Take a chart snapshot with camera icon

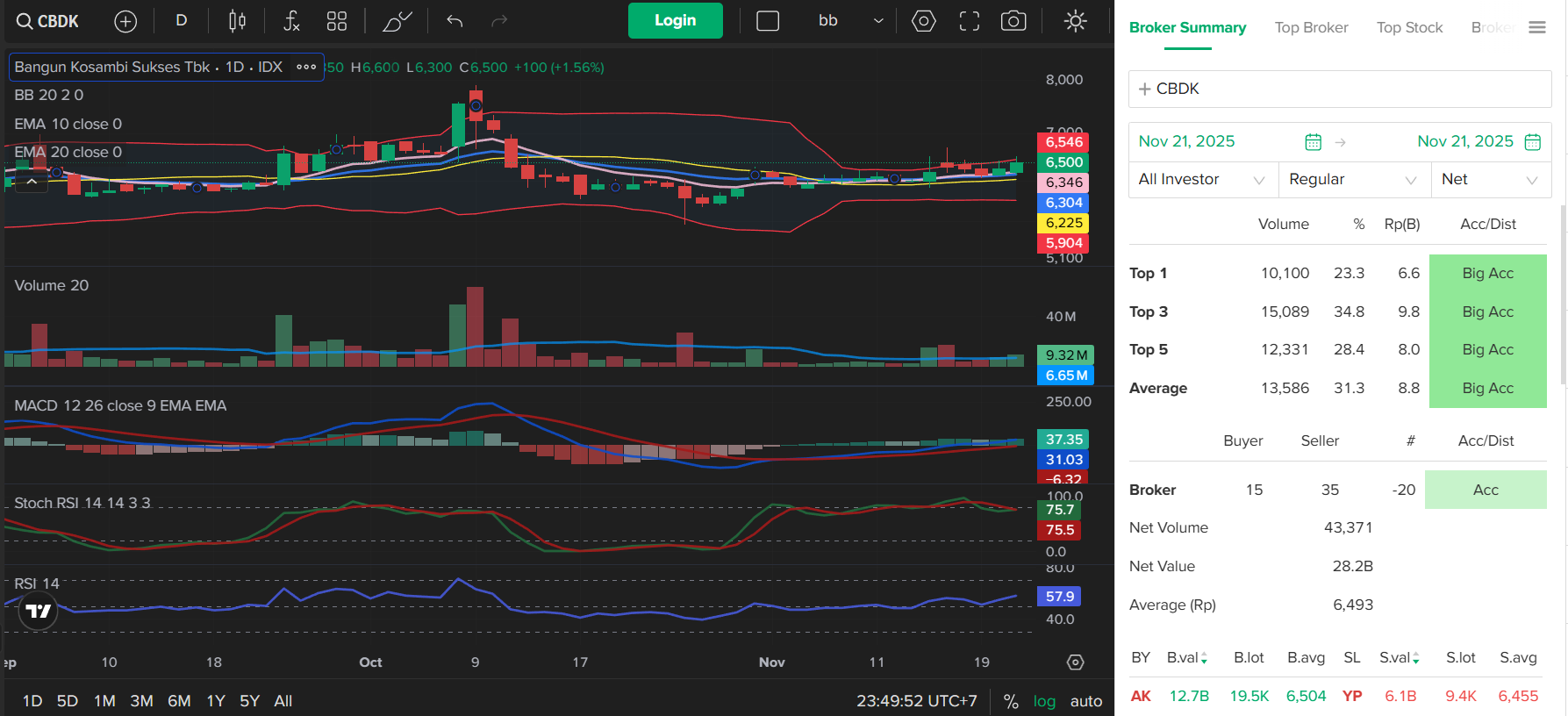click(x=1013, y=21)
